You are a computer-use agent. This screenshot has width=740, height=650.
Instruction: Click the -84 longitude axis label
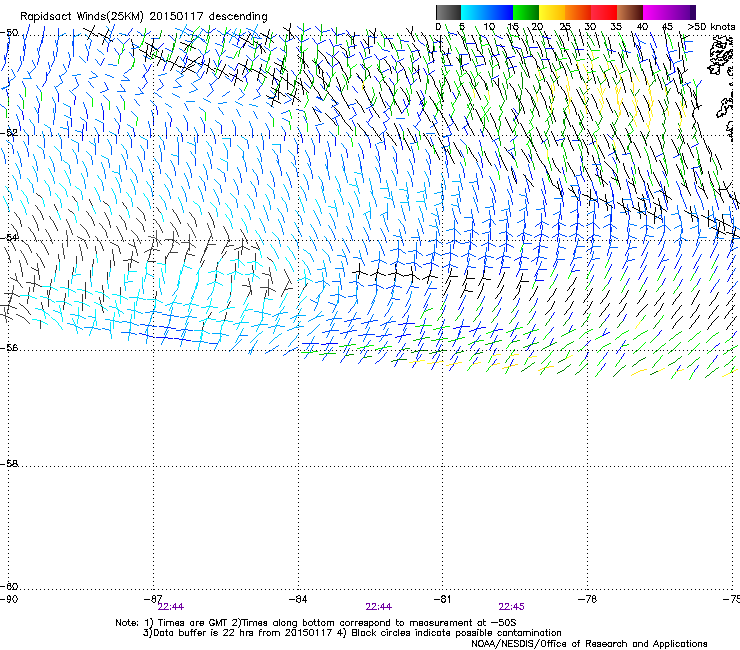298,599
